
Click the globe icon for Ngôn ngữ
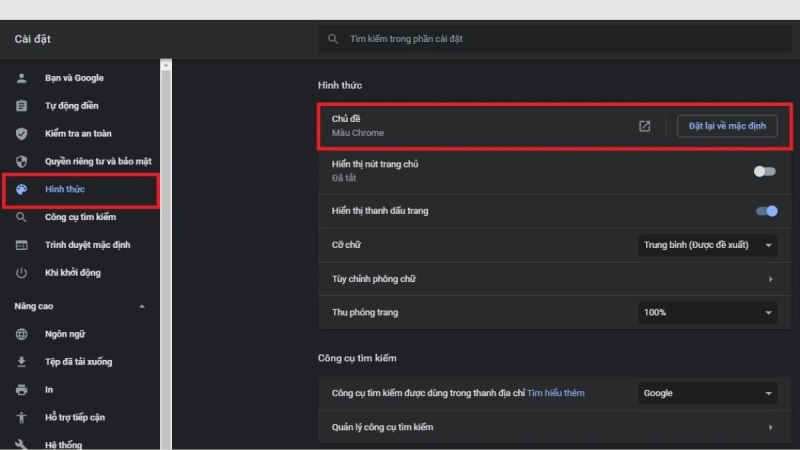(x=22, y=334)
